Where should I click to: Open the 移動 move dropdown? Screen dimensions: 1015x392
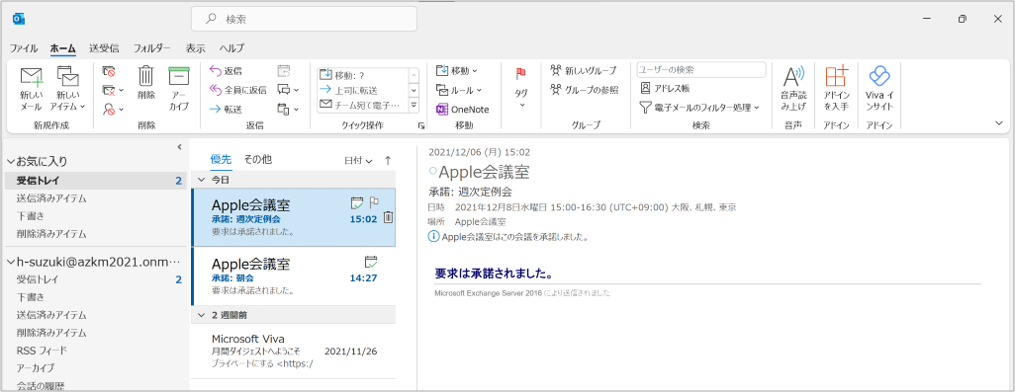[x=457, y=71]
